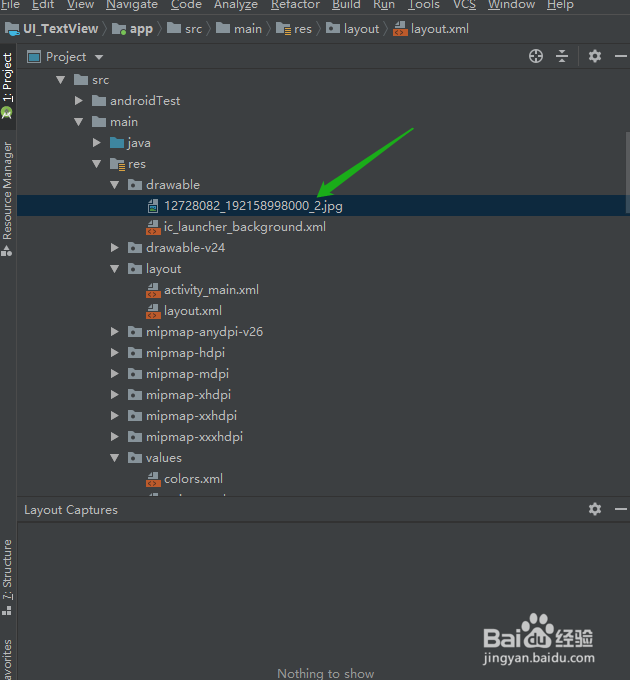Open Layout Captures settings gear
Screen dimensions: 630x680
coord(595,509)
